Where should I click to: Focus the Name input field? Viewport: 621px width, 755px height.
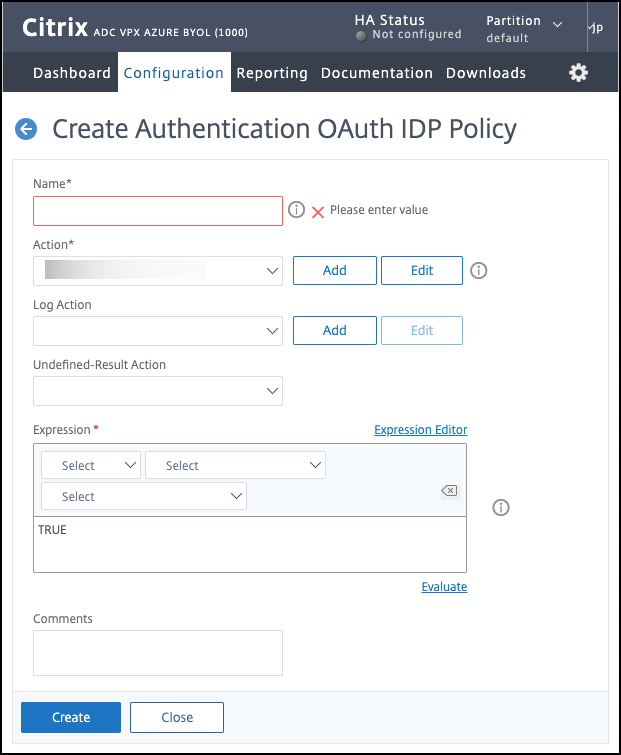pyautogui.click(x=158, y=211)
